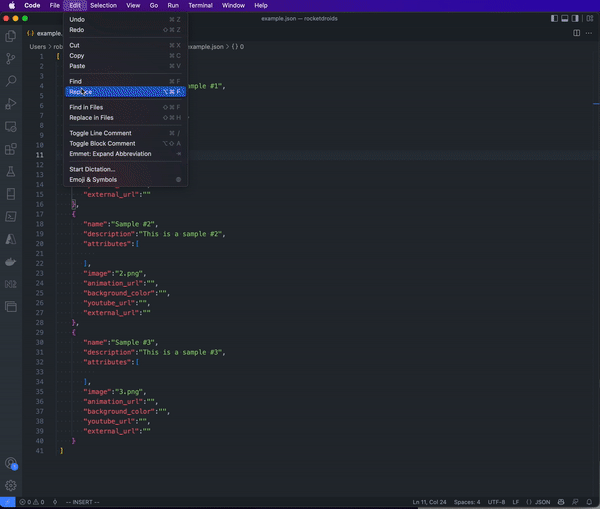
Task: Open the feedback icon in status bar
Action: 575,502
